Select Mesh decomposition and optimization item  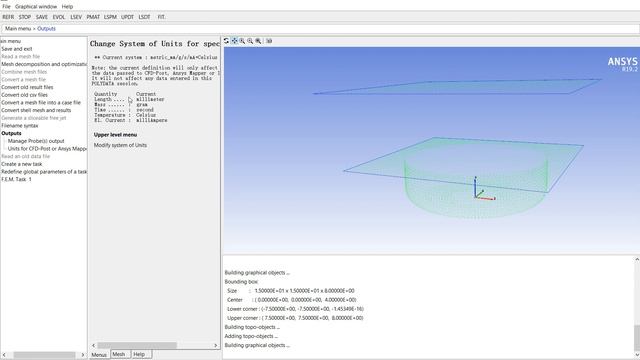tap(44, 64)
